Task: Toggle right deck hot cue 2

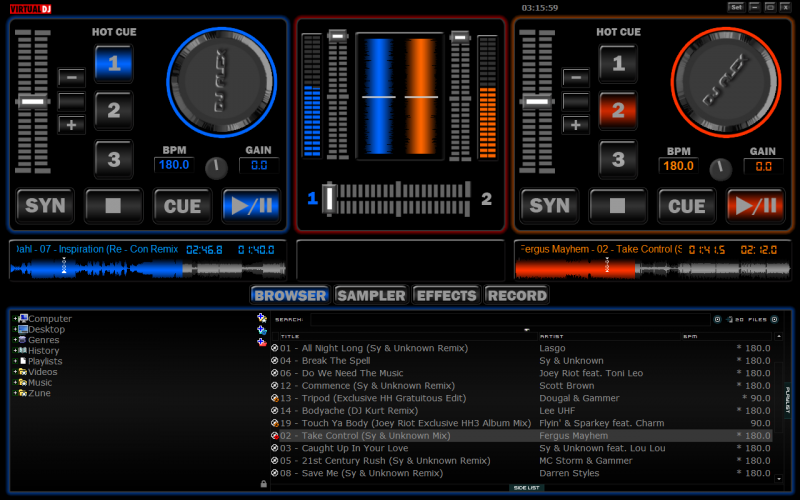Action: [618, 110]
